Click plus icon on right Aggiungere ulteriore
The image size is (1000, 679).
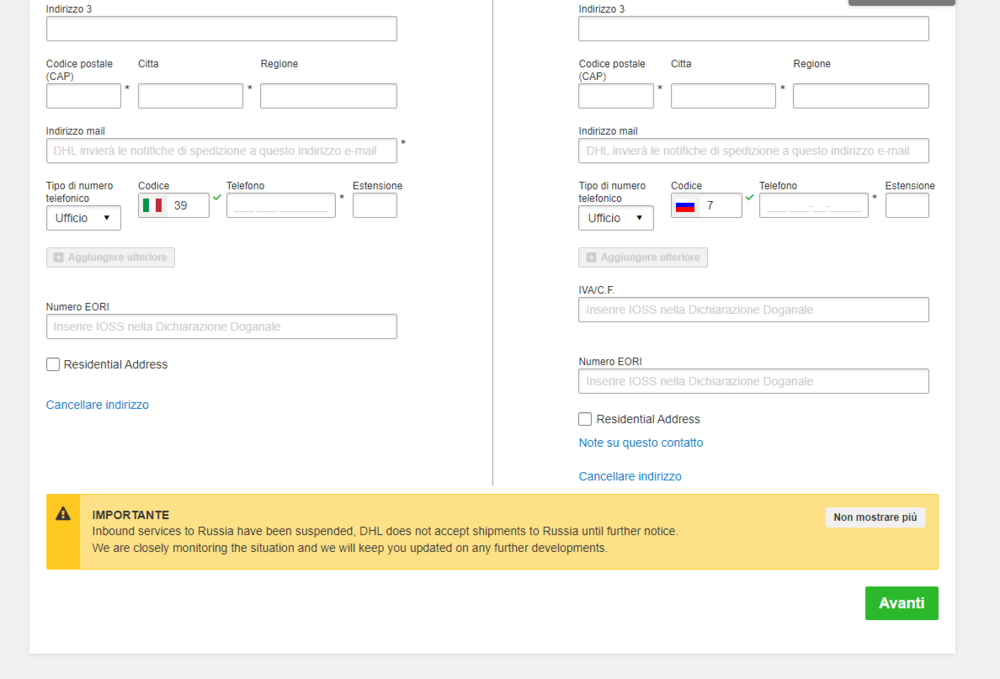coord(590,258)
